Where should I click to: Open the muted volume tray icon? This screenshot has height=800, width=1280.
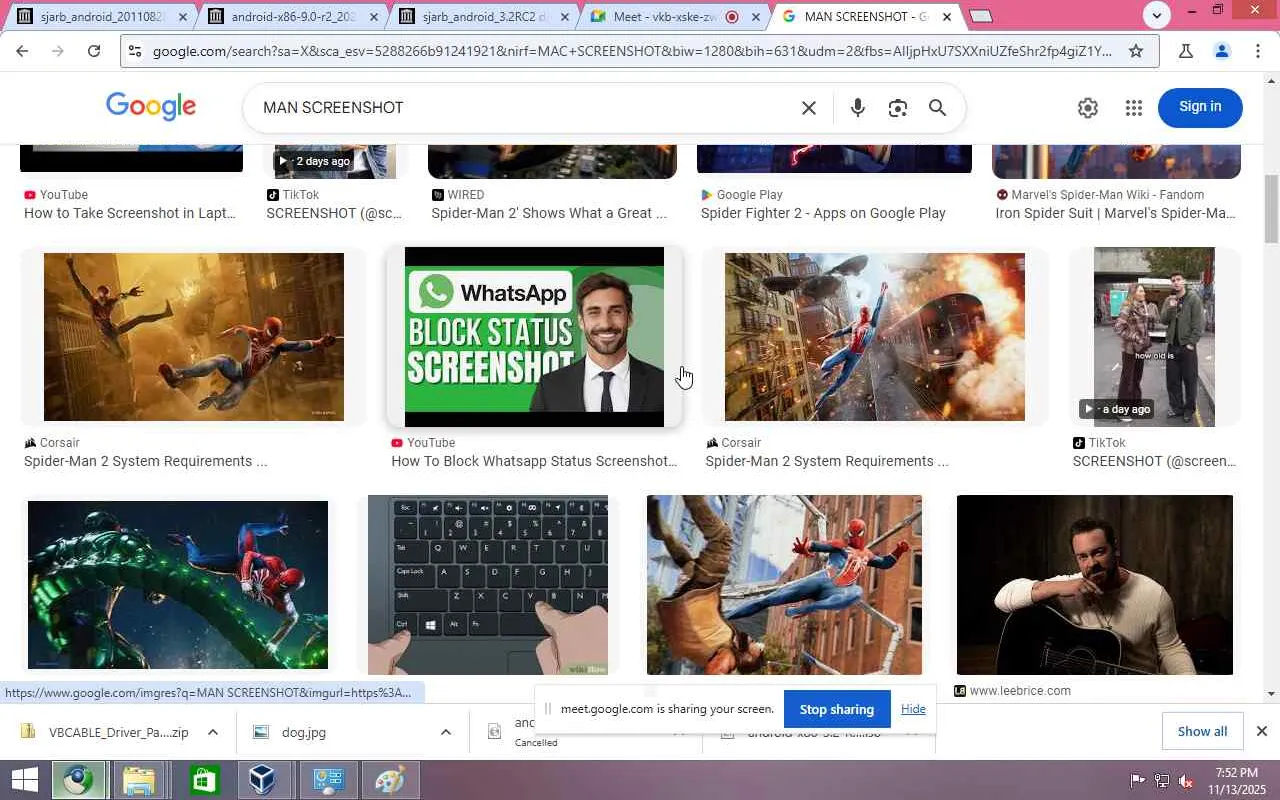coord(1186,780)
